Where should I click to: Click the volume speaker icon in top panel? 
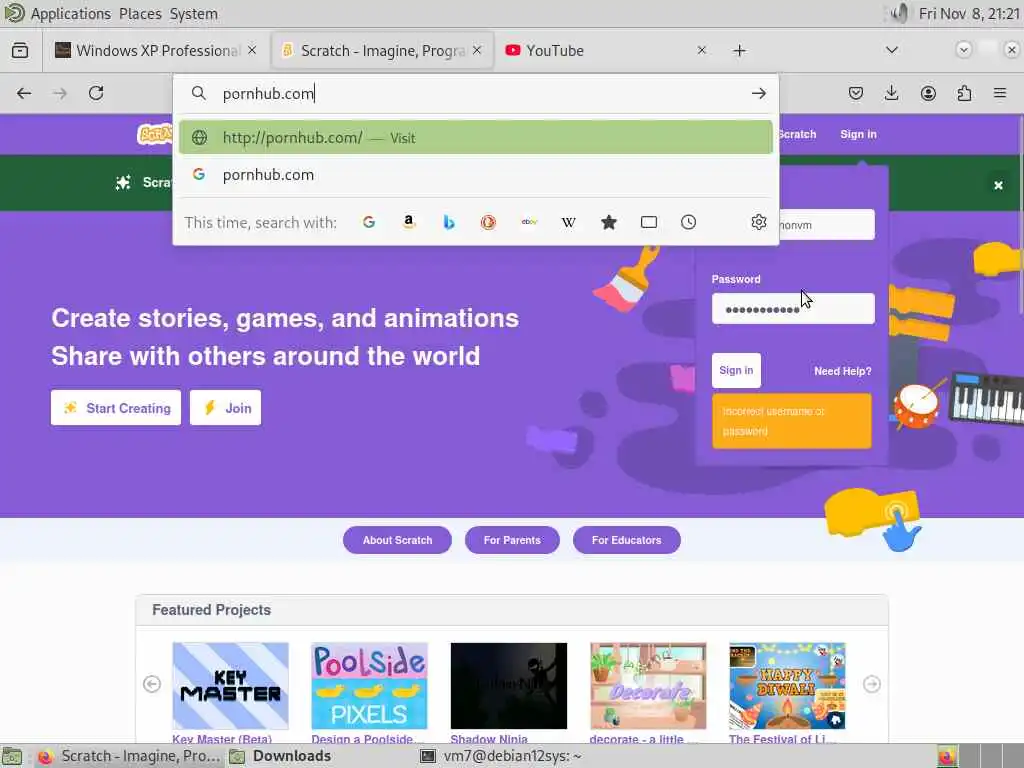(899, 14)
